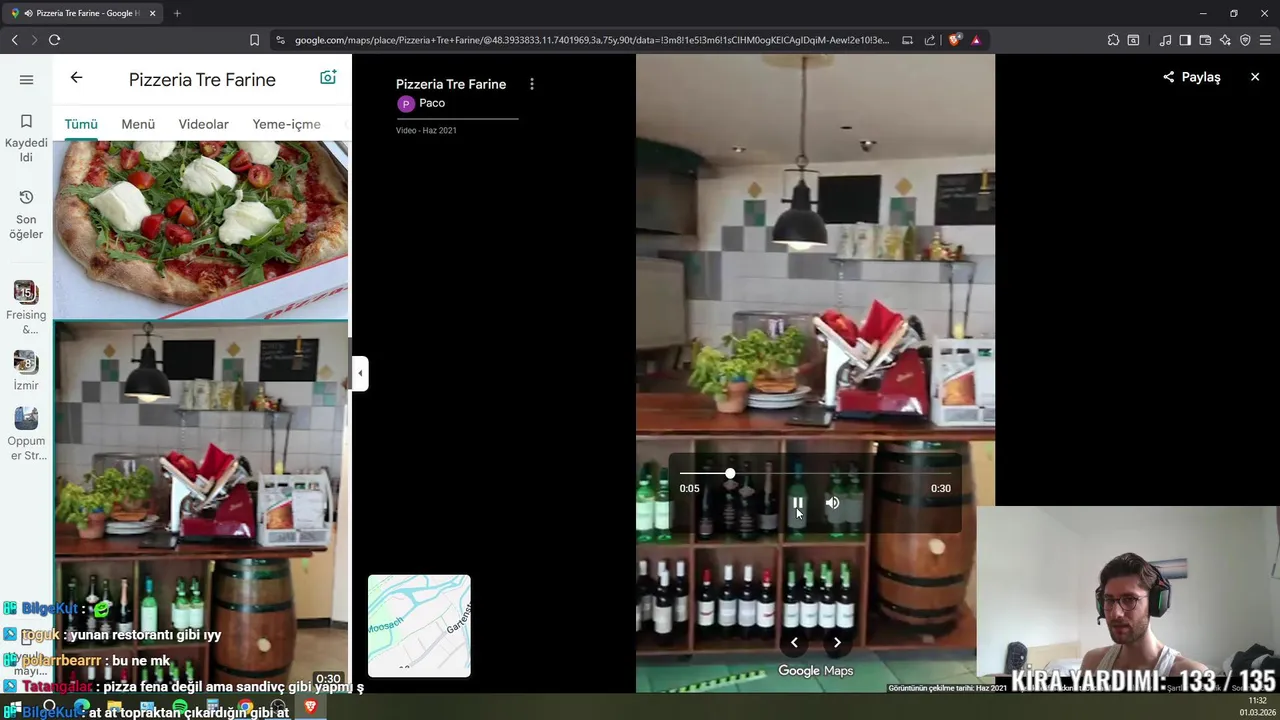This screenshot has width=1280, height=720.
Task: Toggle the browser sidebar panel
Action: coord(1185,40)
